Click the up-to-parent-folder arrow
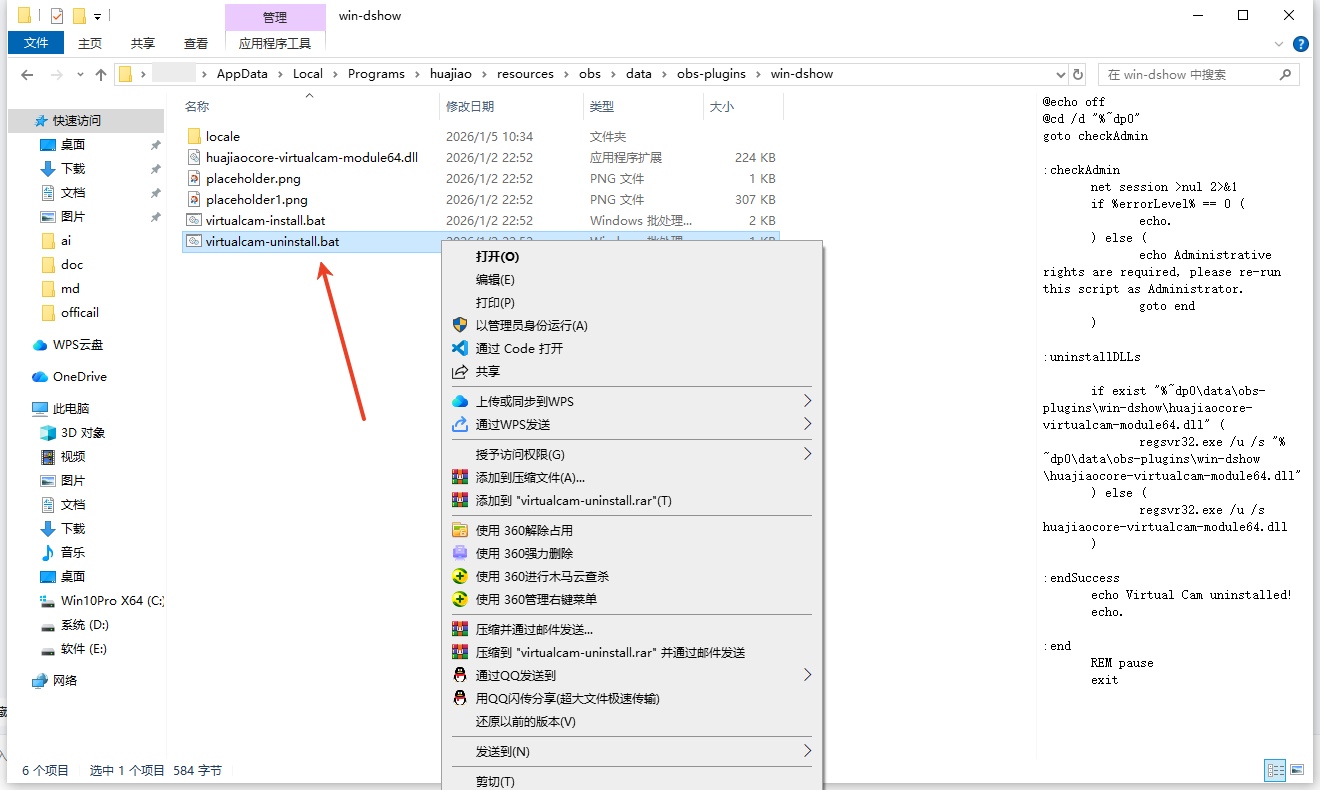 pos(102,73)
